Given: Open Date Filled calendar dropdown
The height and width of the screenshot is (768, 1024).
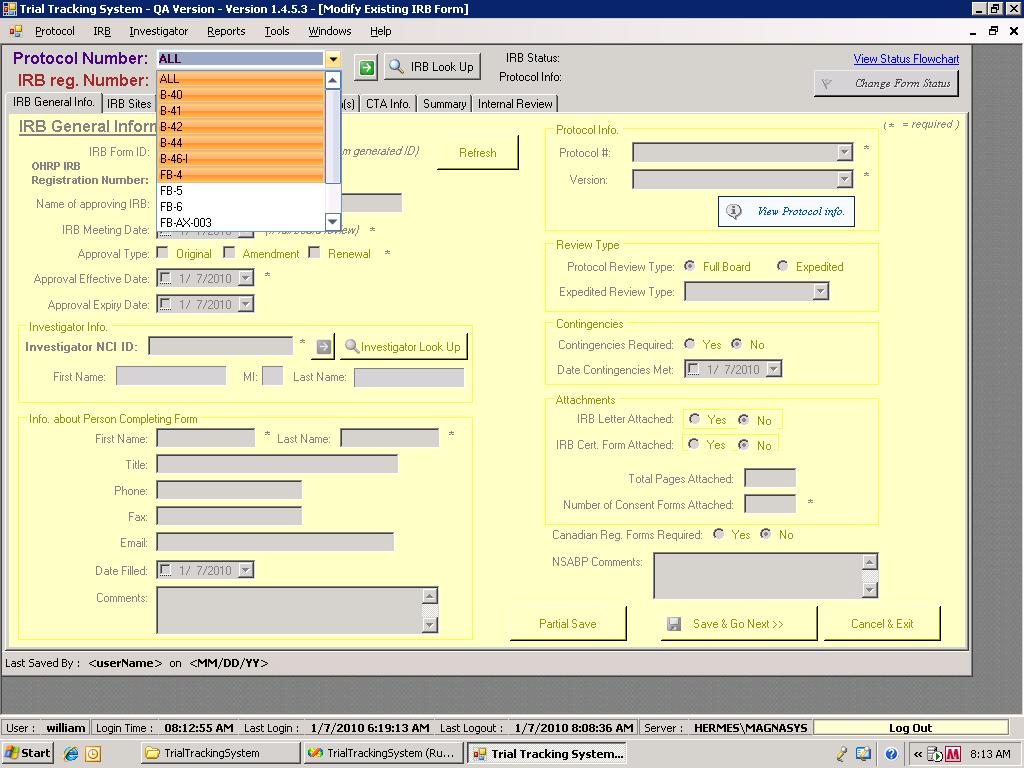Looking at the screenshot, I should (x=246, y=570).
